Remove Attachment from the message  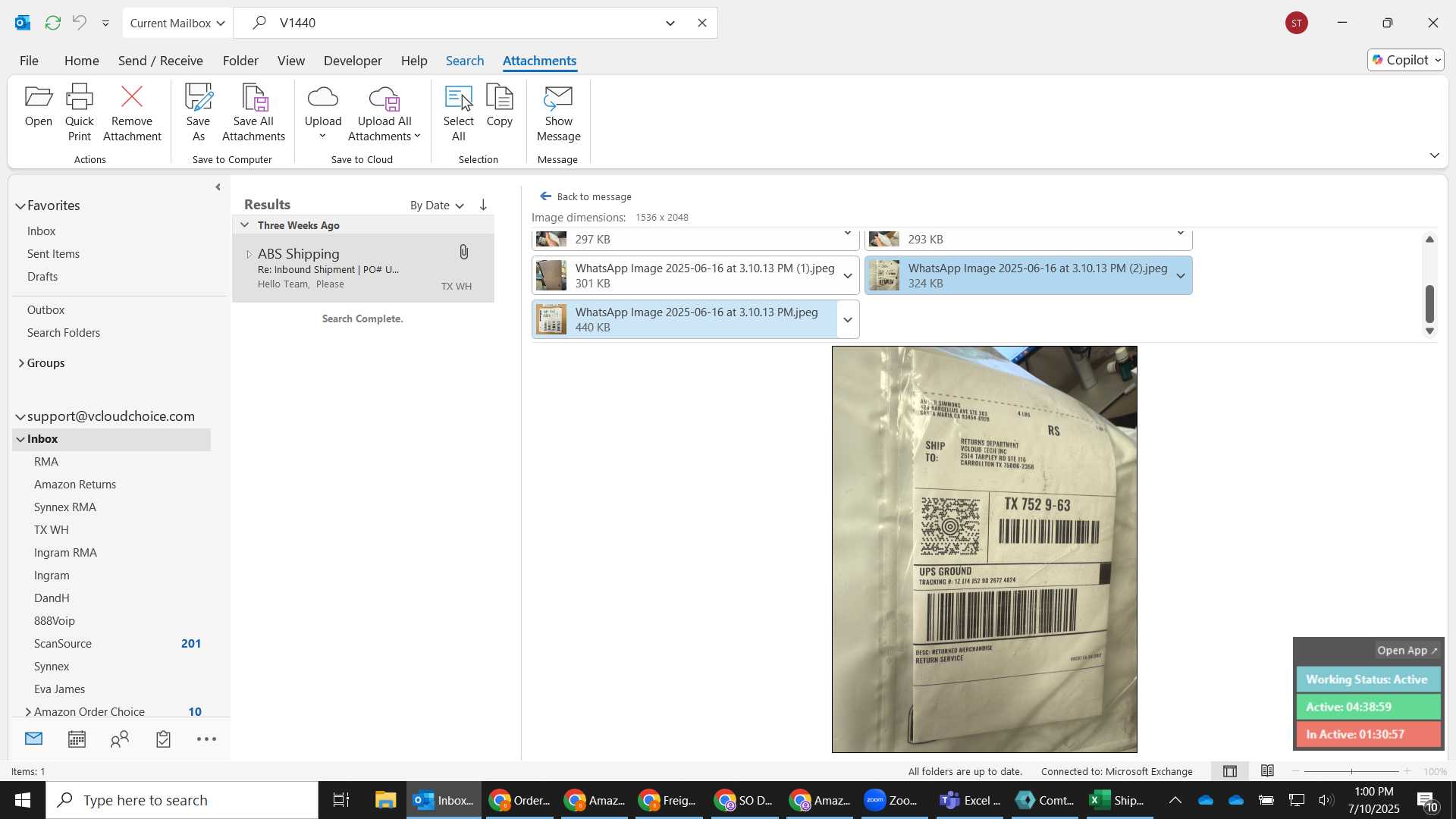click(132, 112)
